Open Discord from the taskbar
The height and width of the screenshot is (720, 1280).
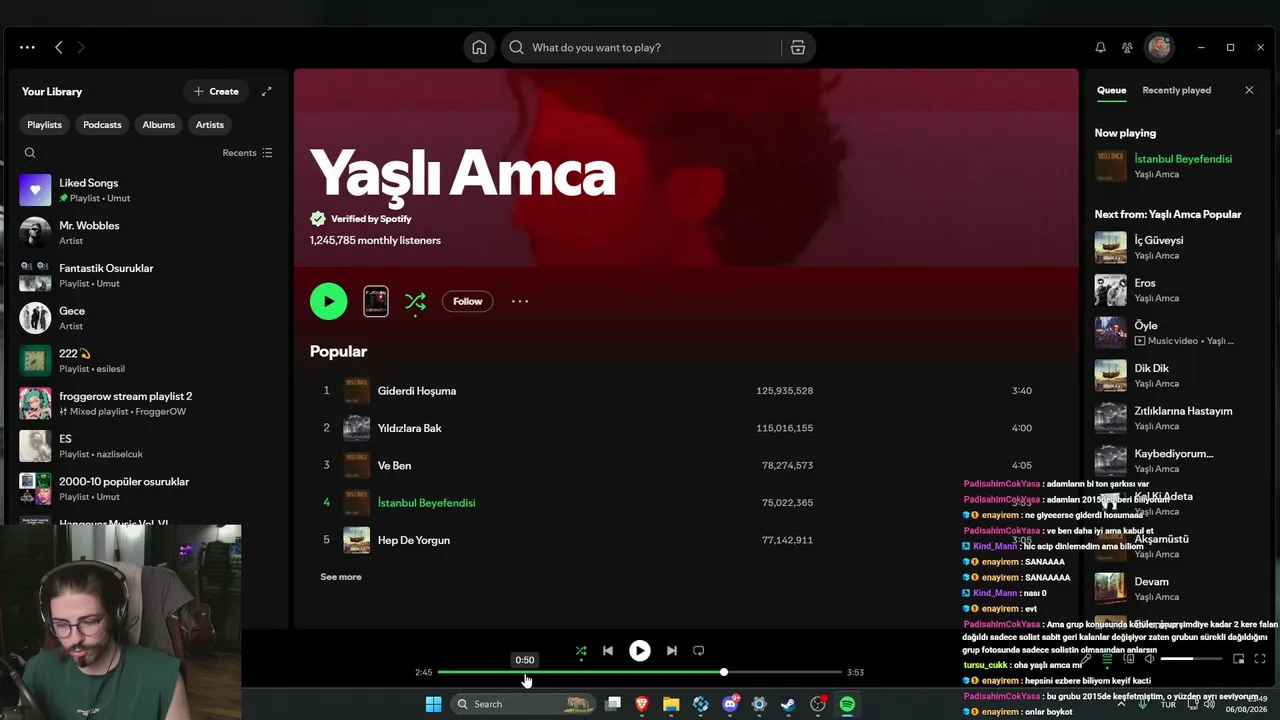click(x=730, y=704)
